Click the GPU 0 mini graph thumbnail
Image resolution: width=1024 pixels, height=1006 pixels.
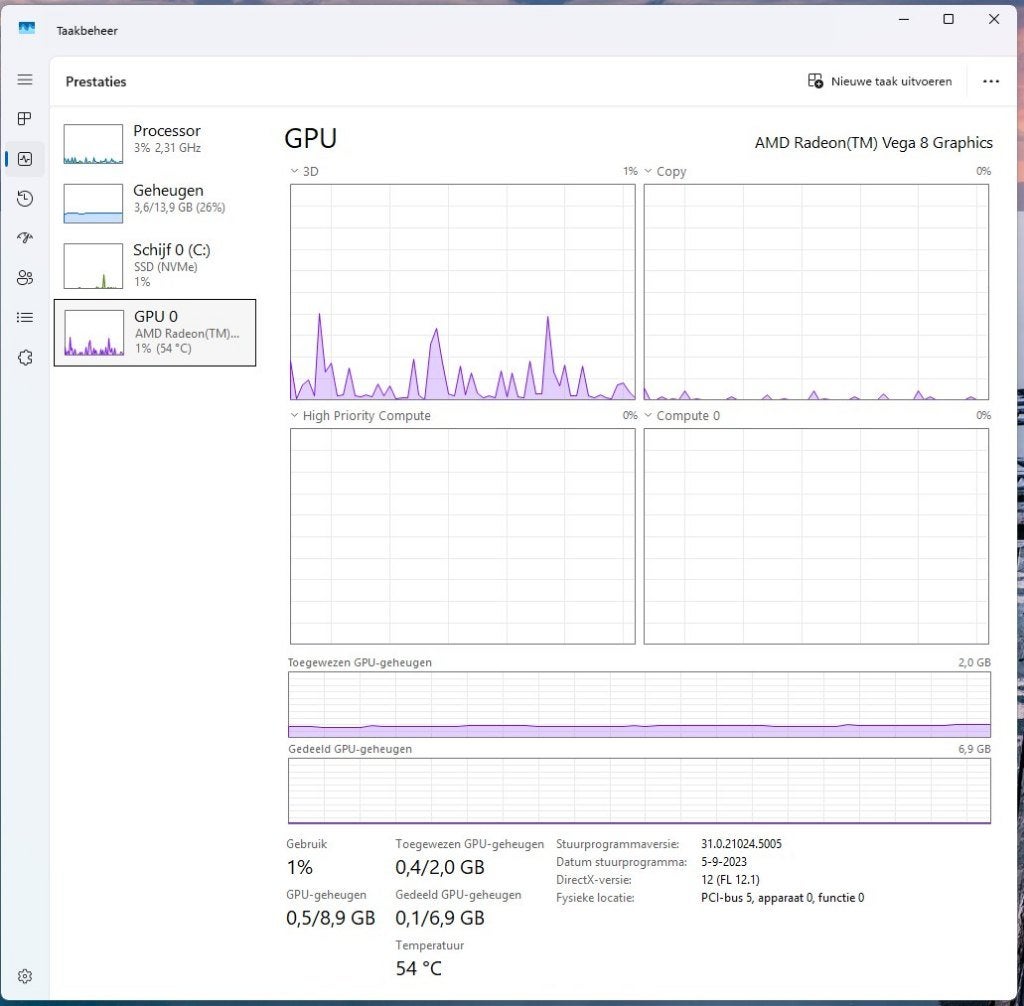point(93,333)
